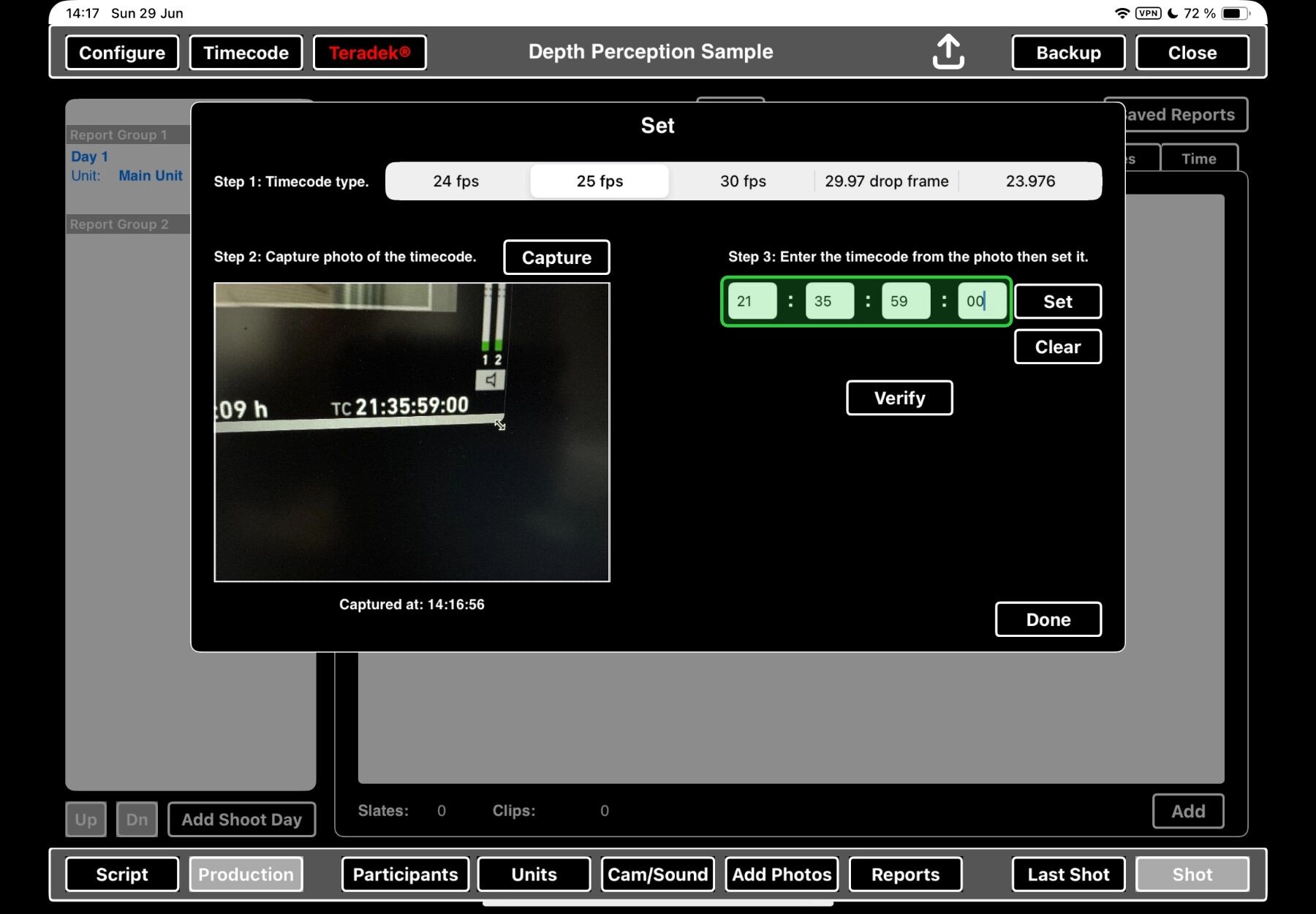Tap the share/upload icon in the top bar
1316x914 pixels.
[x=948, y=52]
